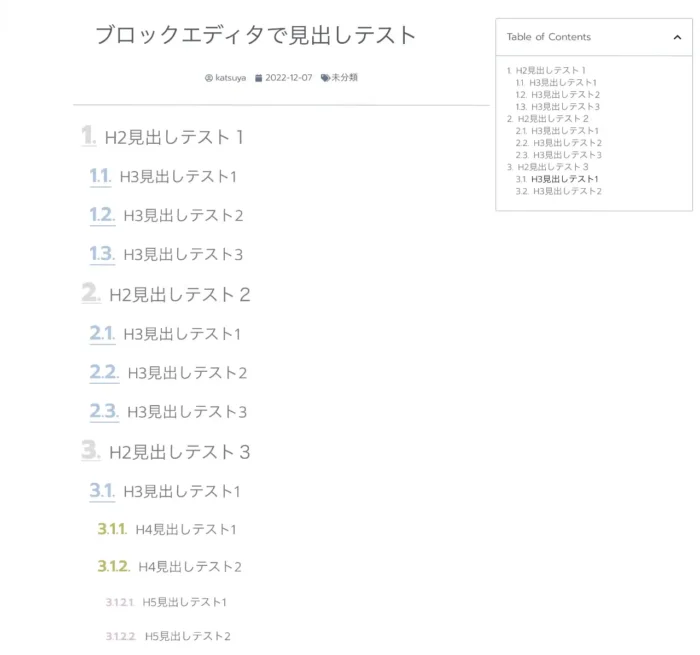Open the katsuya author link
The image size is (700, 655).
(x=230, y=78)
